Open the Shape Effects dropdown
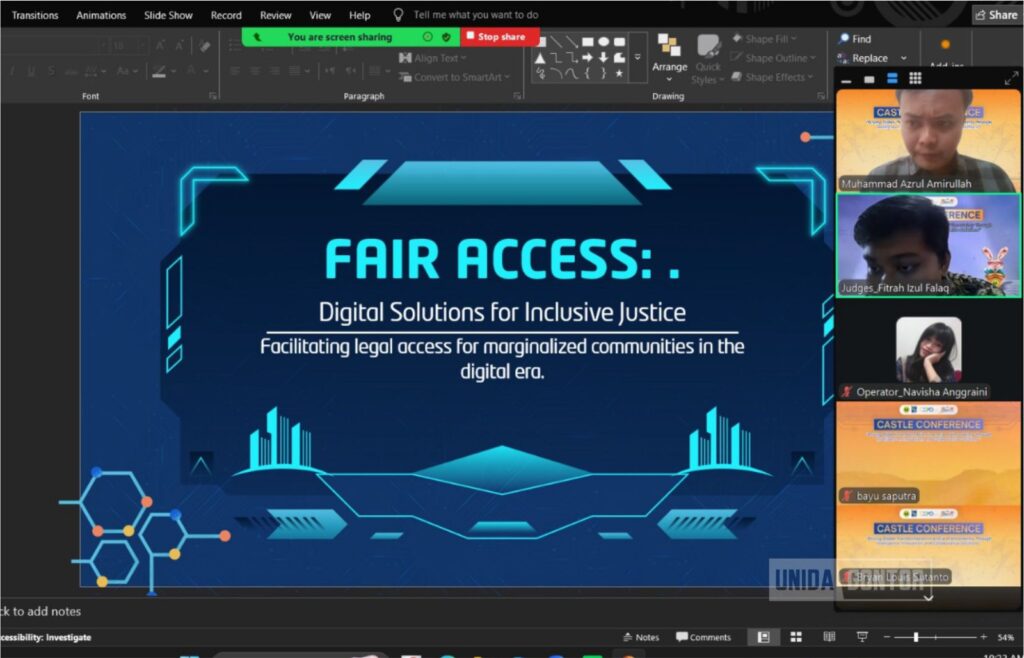 (x=773, y=77)
